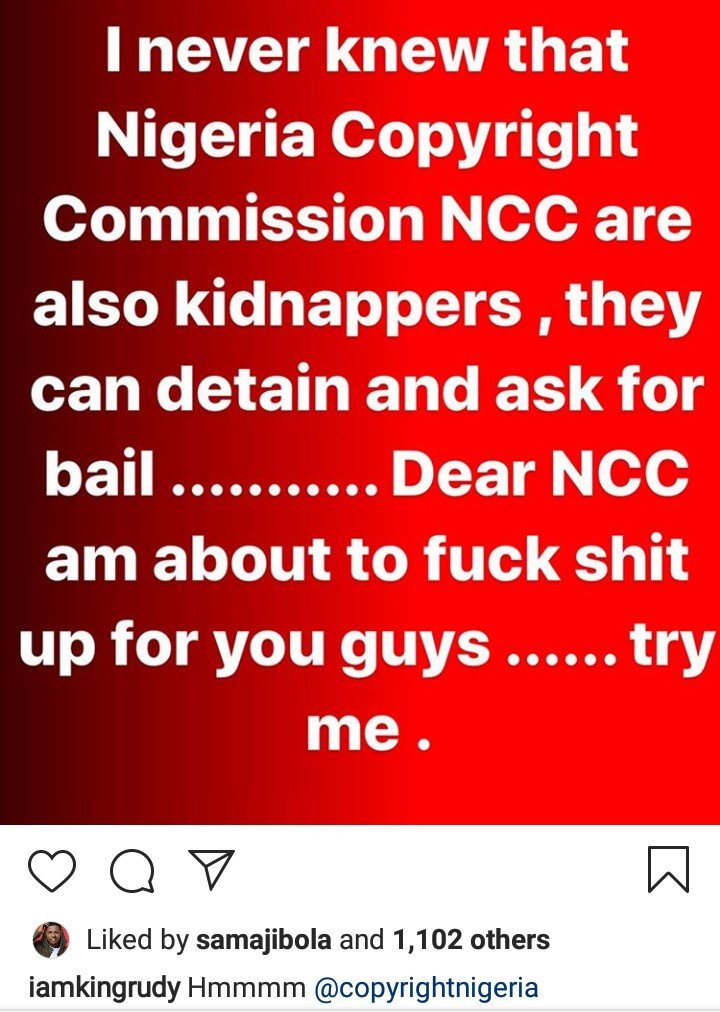Open comments with the speech bubble icon
Image resolution: width=720 pixels, height=1012 pixels.
tap(132, 871)
